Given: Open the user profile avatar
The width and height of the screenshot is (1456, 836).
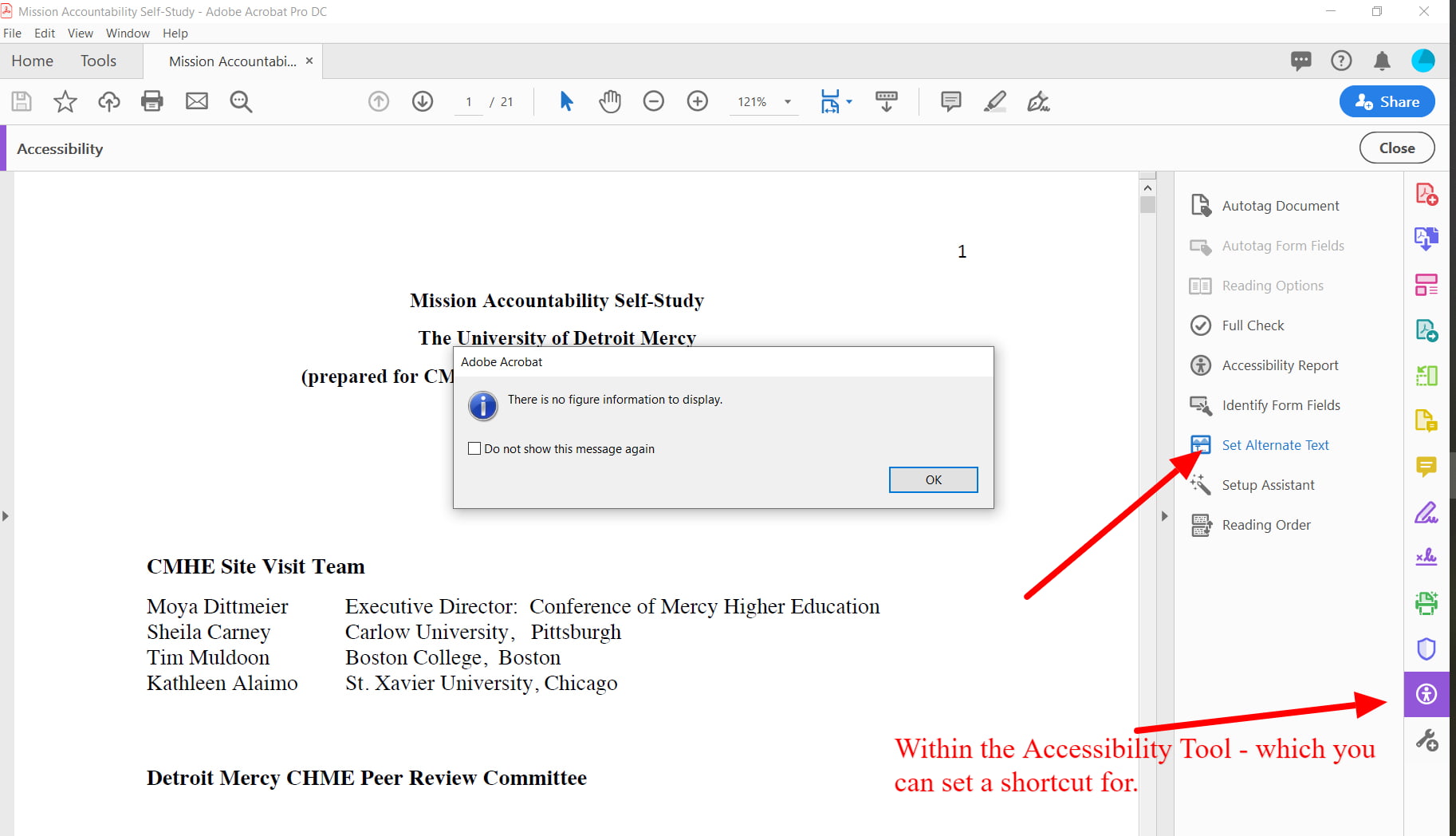Looking at the screenshot, I should (1423, 61).
